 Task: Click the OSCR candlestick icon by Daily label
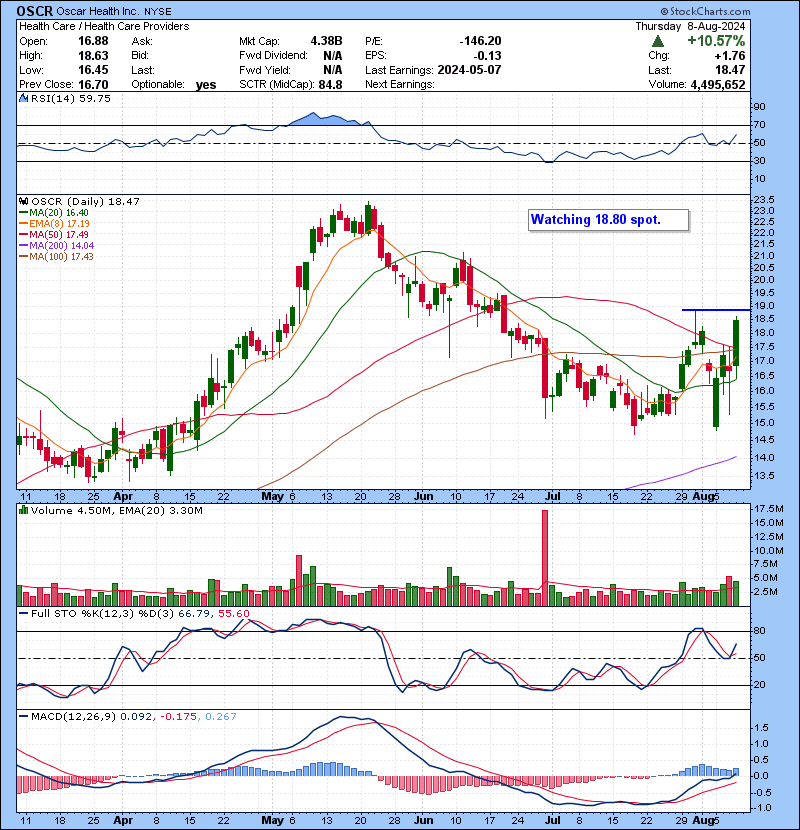click(x=24, y=201)
